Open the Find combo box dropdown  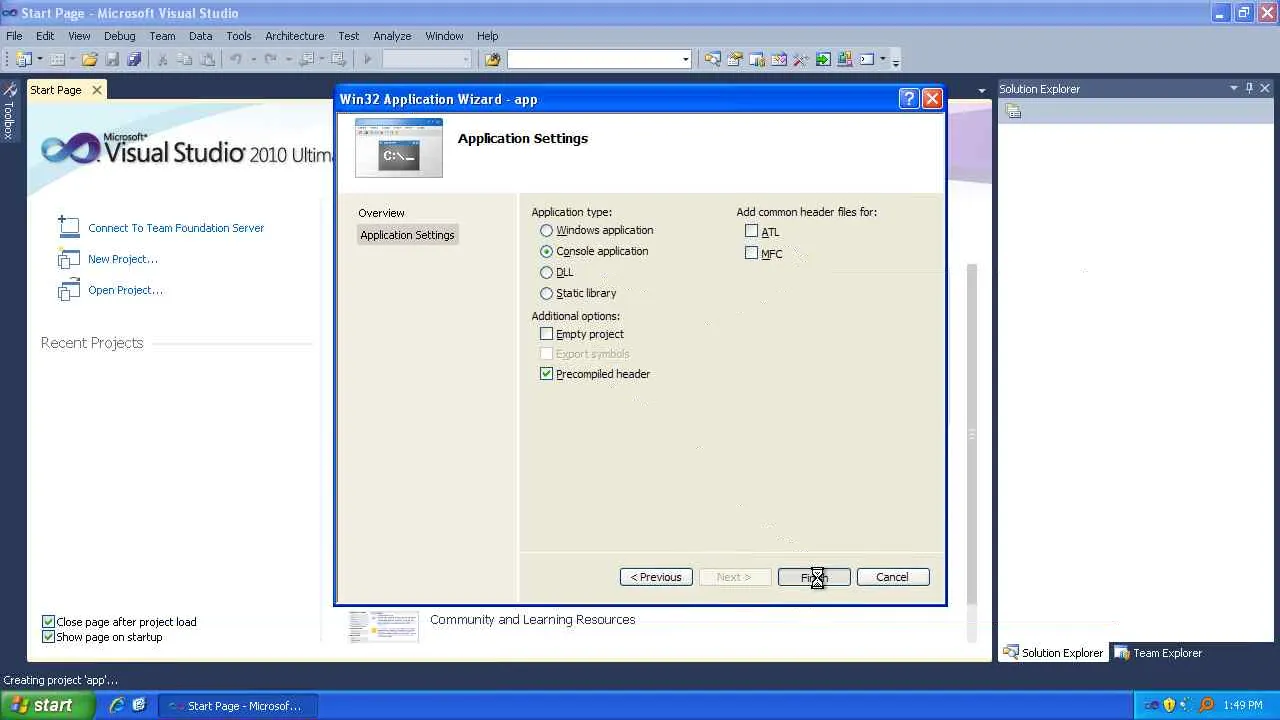(685, 59)
